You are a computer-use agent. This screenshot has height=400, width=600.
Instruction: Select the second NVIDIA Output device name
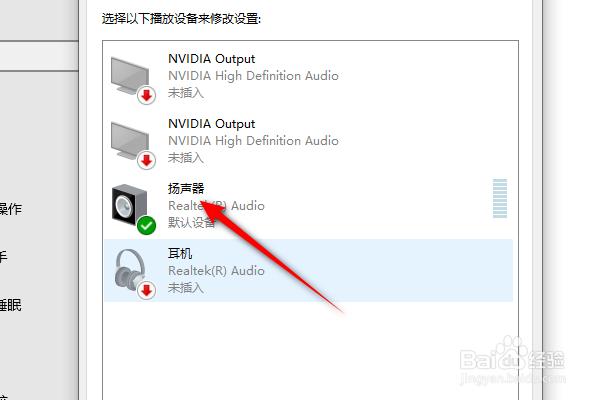[211, 124]
